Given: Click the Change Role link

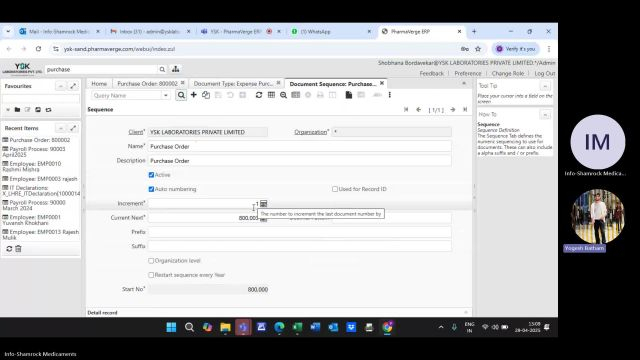Looking at the screenshot, I should [x=507, y=73].
